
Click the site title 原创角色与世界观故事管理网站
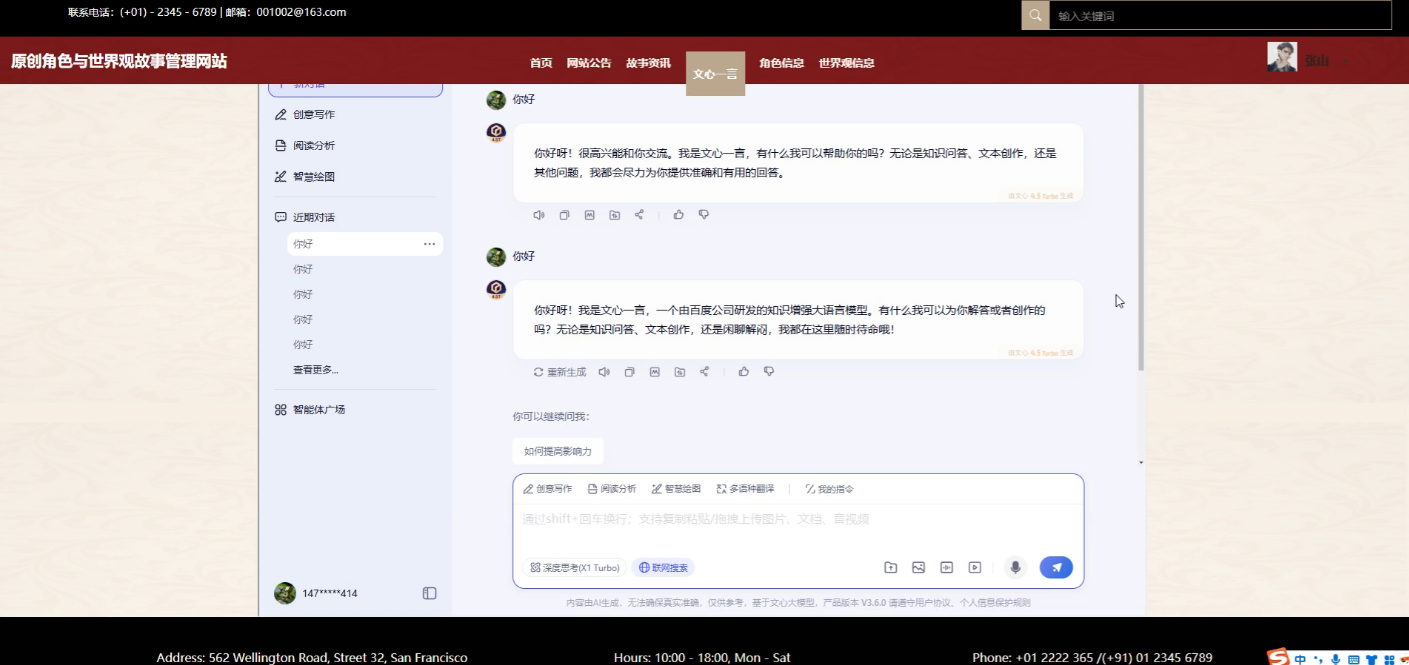click(x=119, y=61)
